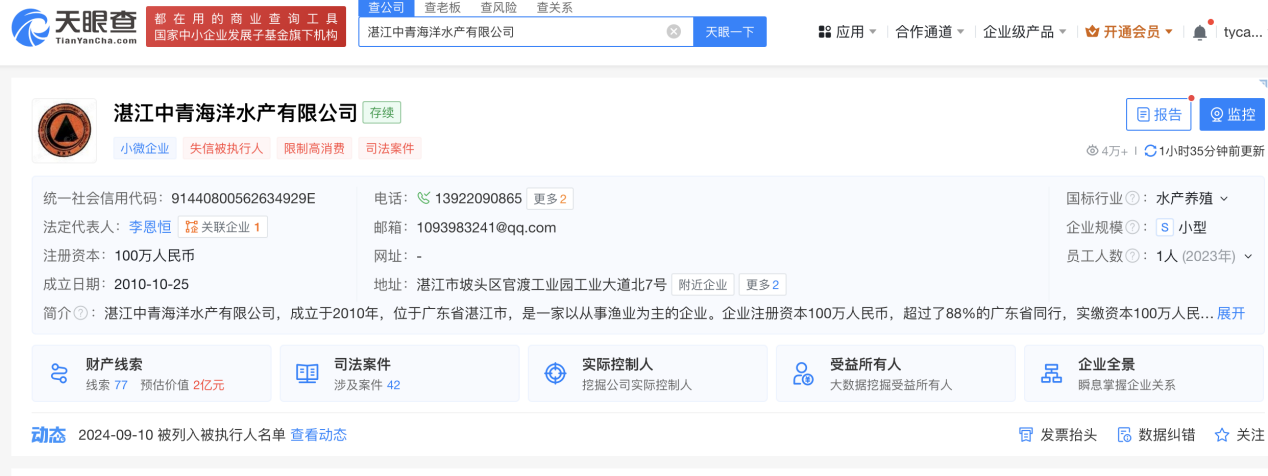1268x476 pixels.
Task: Click the 企业全景 structure icon
Action: pyautogui.click(x=1051, y=374)
